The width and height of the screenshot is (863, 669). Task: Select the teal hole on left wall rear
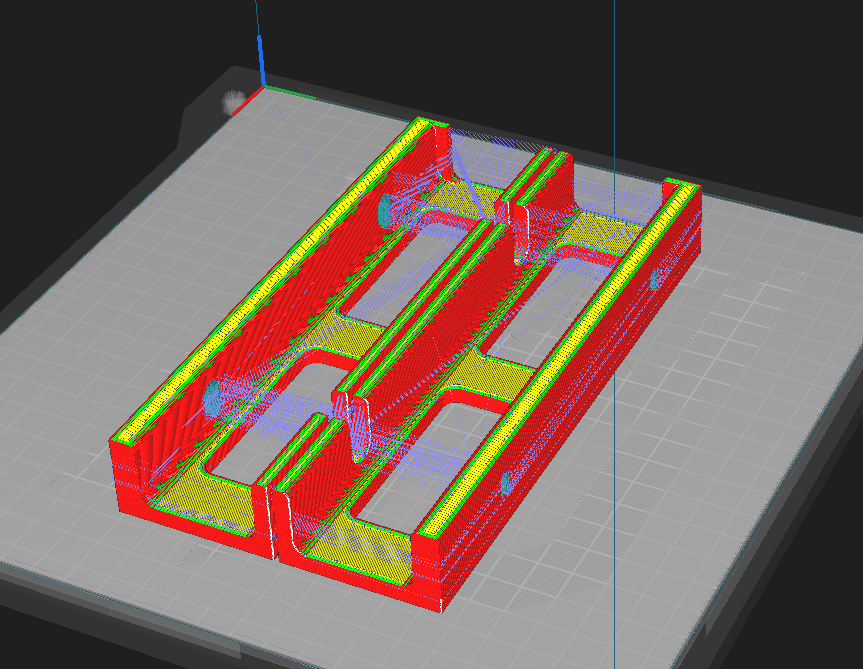click(x=386, y=208)
